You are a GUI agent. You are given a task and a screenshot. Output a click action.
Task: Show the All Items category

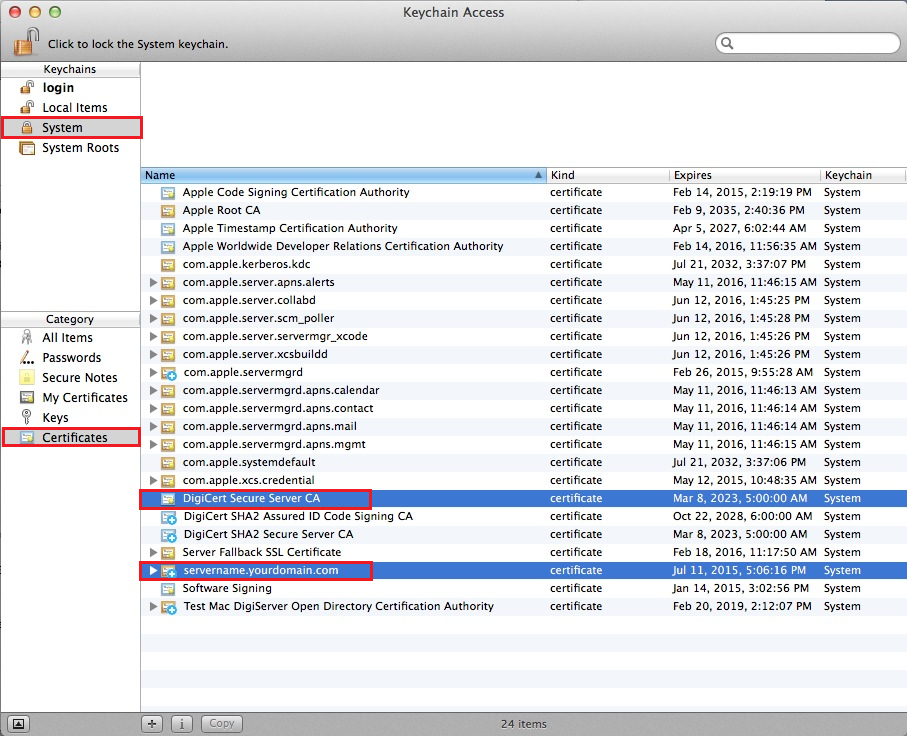click(70, 337)
